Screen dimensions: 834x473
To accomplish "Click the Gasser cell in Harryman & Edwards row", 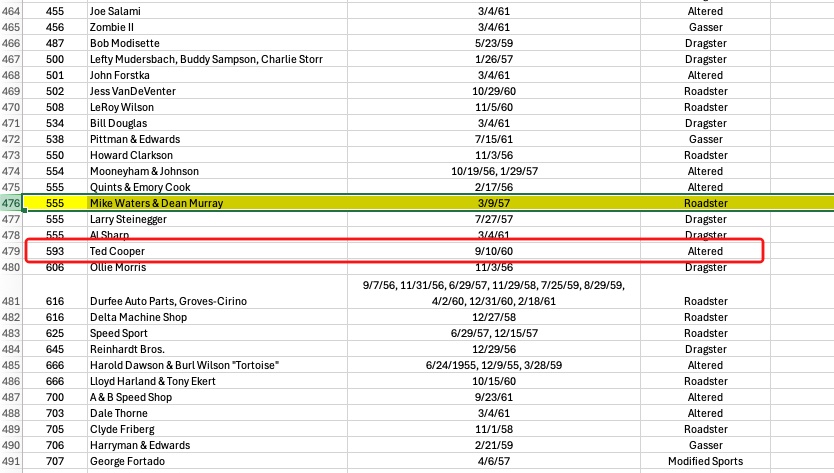I will [705, 445].
